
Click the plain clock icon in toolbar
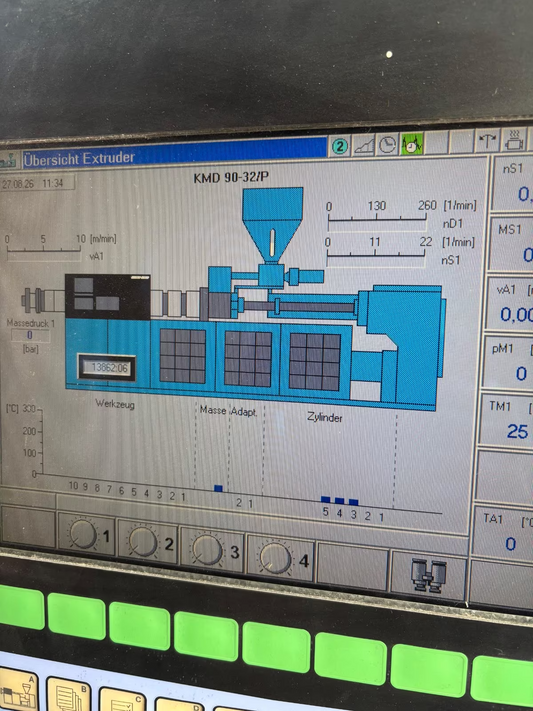click(x=387, y=145)
